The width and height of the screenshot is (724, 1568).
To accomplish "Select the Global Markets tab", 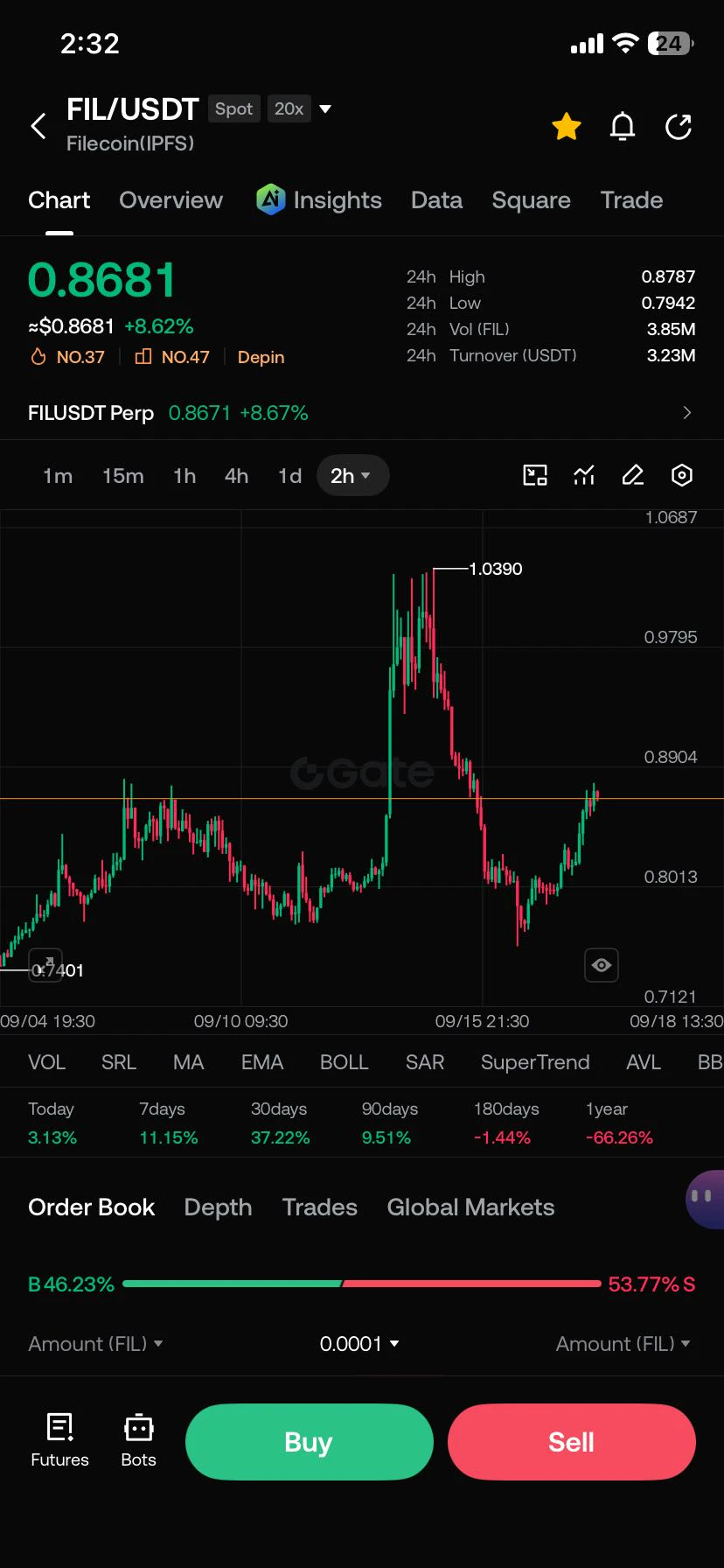I will [470, 1207].
